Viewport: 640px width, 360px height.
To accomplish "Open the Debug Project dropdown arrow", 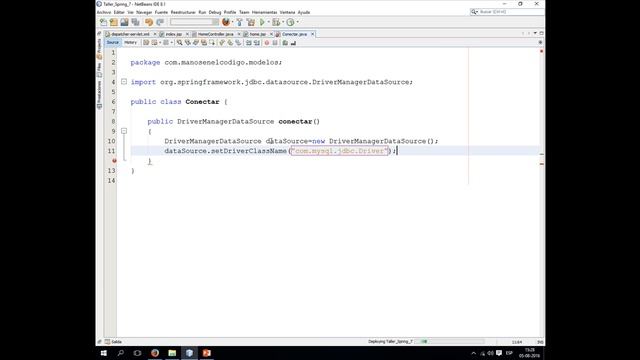I will pos(283,22).
